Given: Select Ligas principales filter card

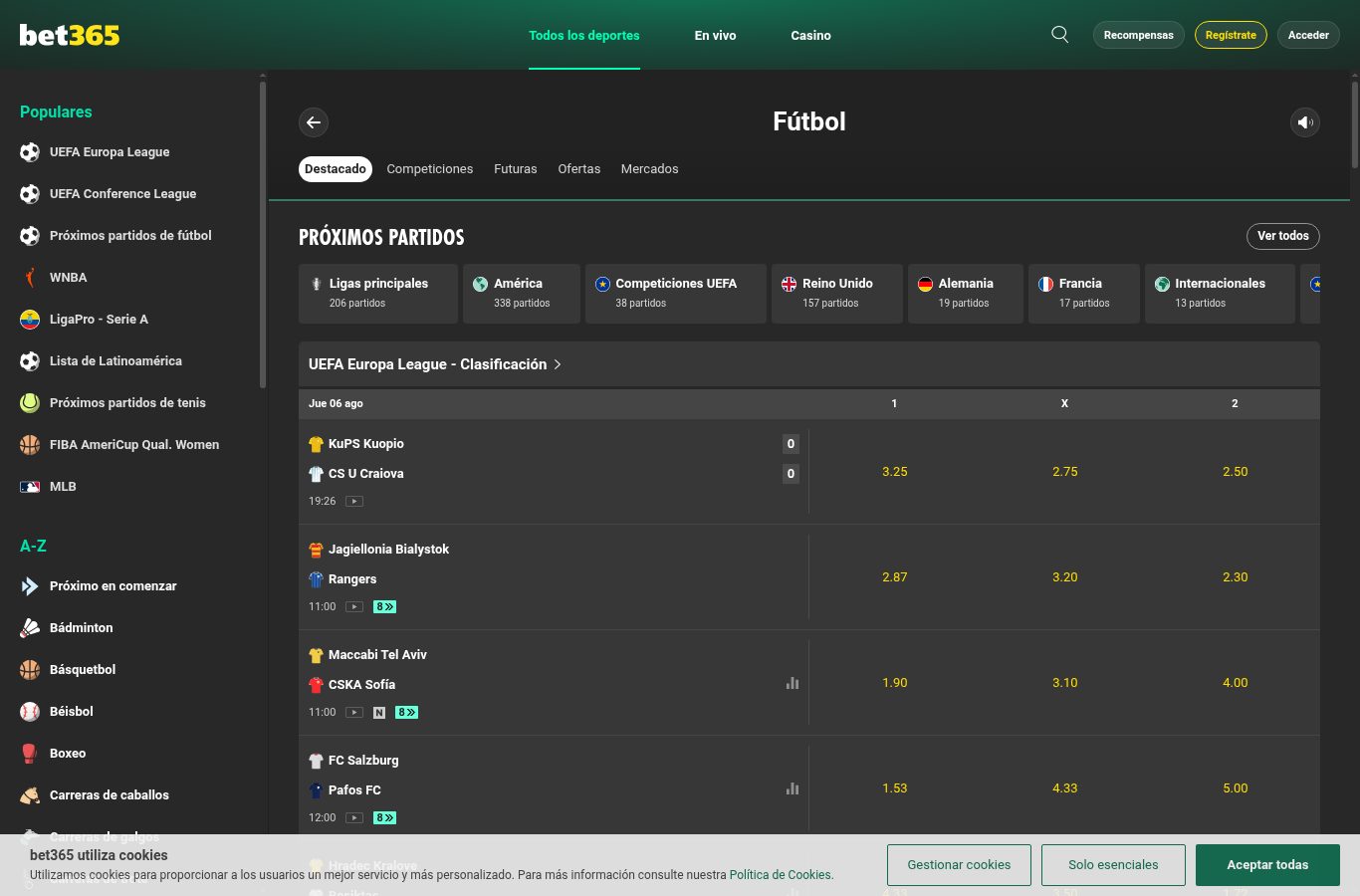Looking at the screenshot, I should (378, 294).
